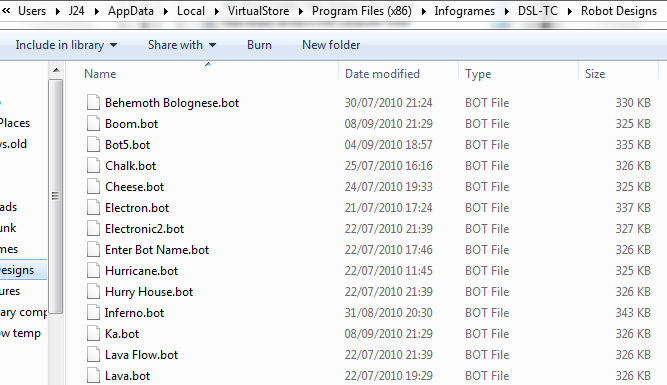Select file name Boom.bot

click(x=131, y=124)
